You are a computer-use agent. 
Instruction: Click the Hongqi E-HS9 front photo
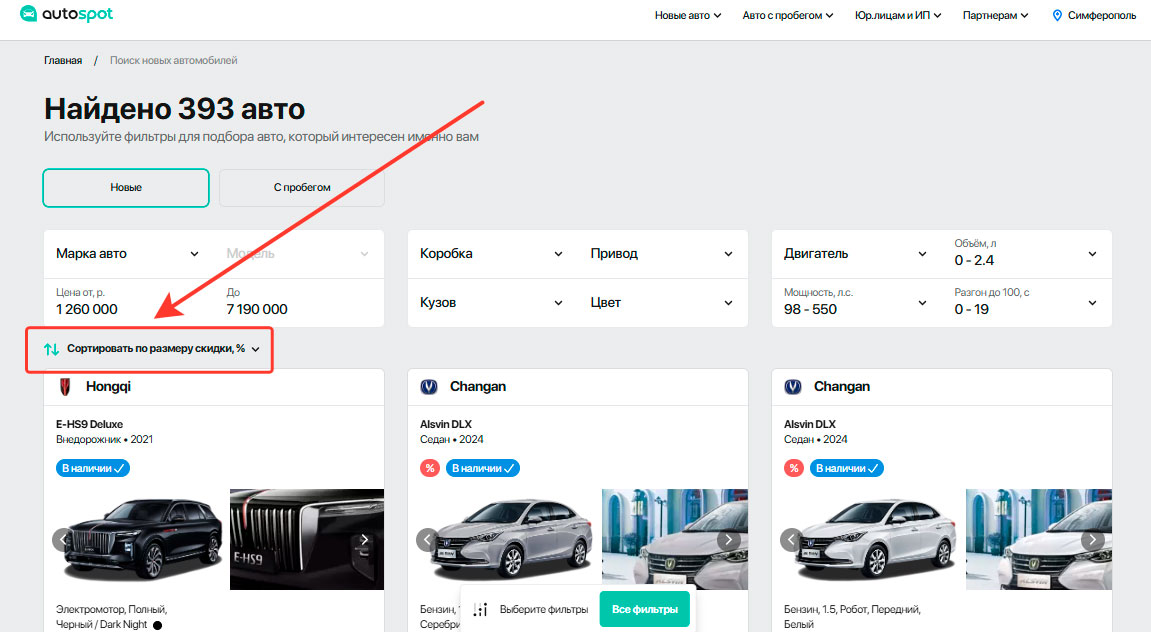click(141, 540)
